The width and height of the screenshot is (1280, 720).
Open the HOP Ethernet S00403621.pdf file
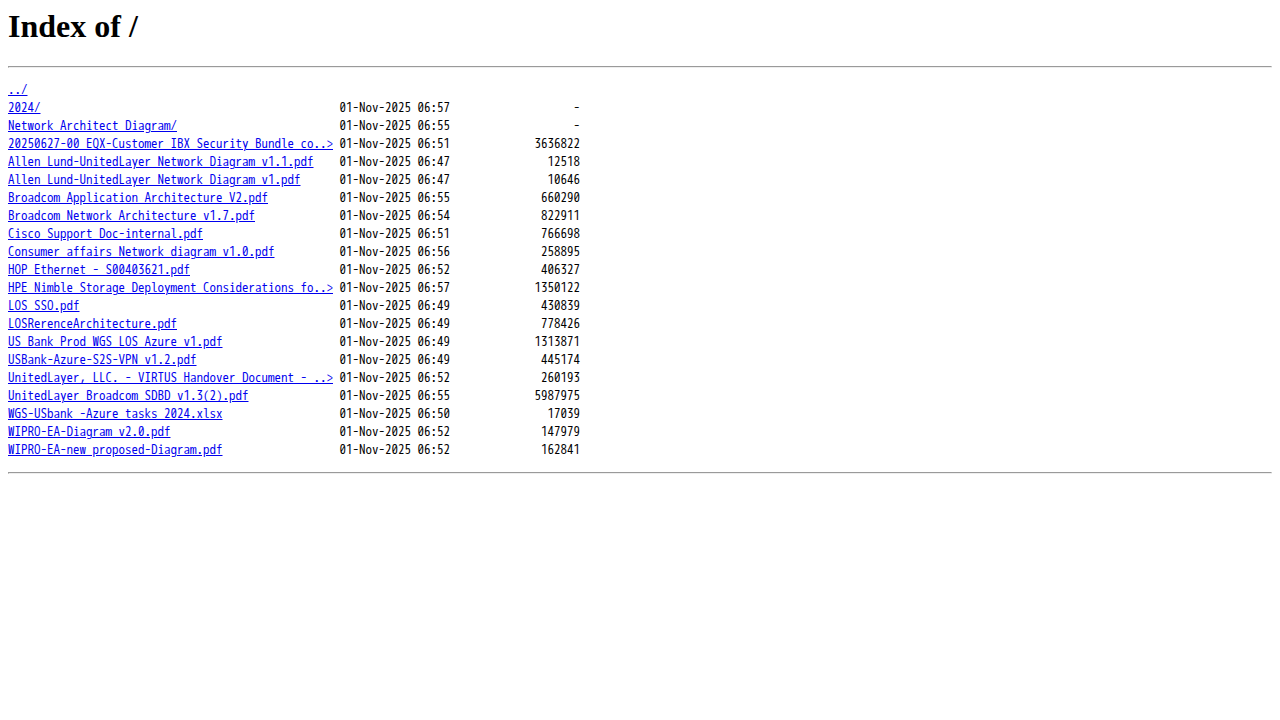point(99,270)
